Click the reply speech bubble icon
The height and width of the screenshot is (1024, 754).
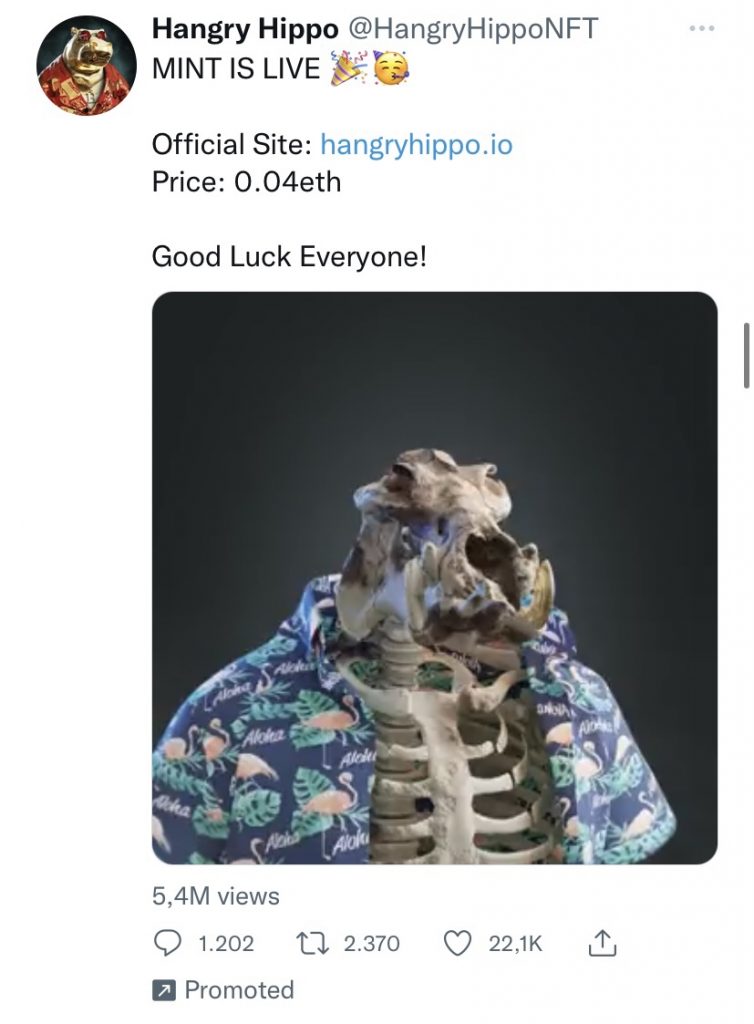[x=169, y=943]
